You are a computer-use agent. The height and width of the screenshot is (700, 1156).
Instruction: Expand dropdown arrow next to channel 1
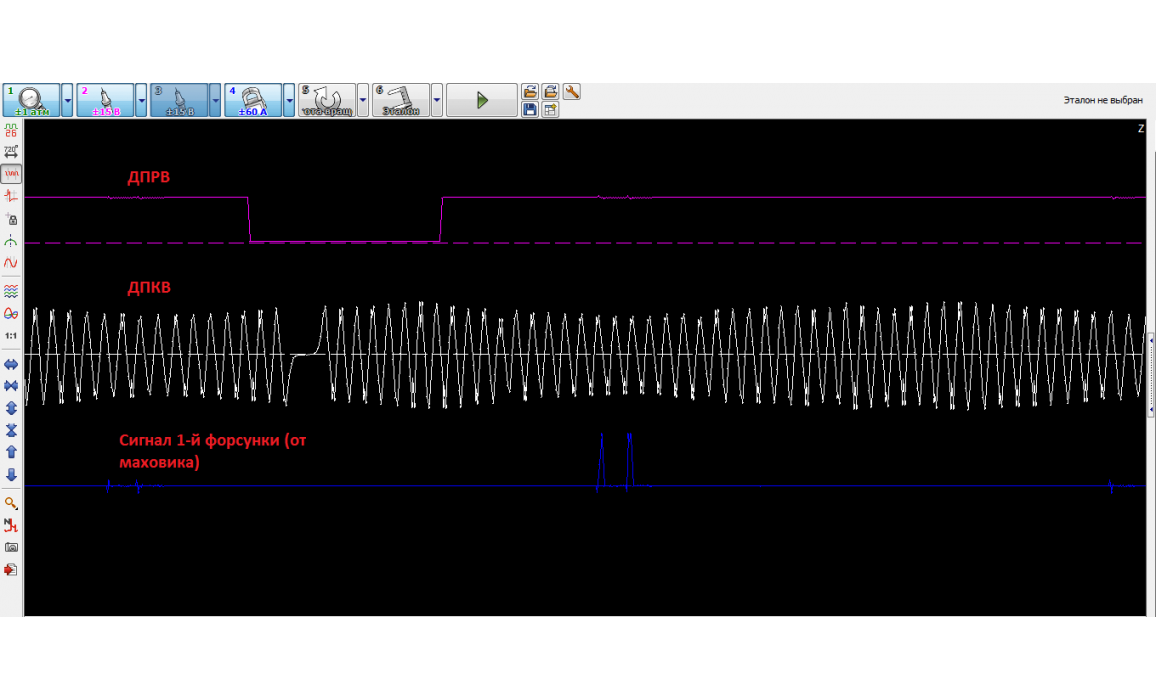pyautogui.click(x=67, y=100)
